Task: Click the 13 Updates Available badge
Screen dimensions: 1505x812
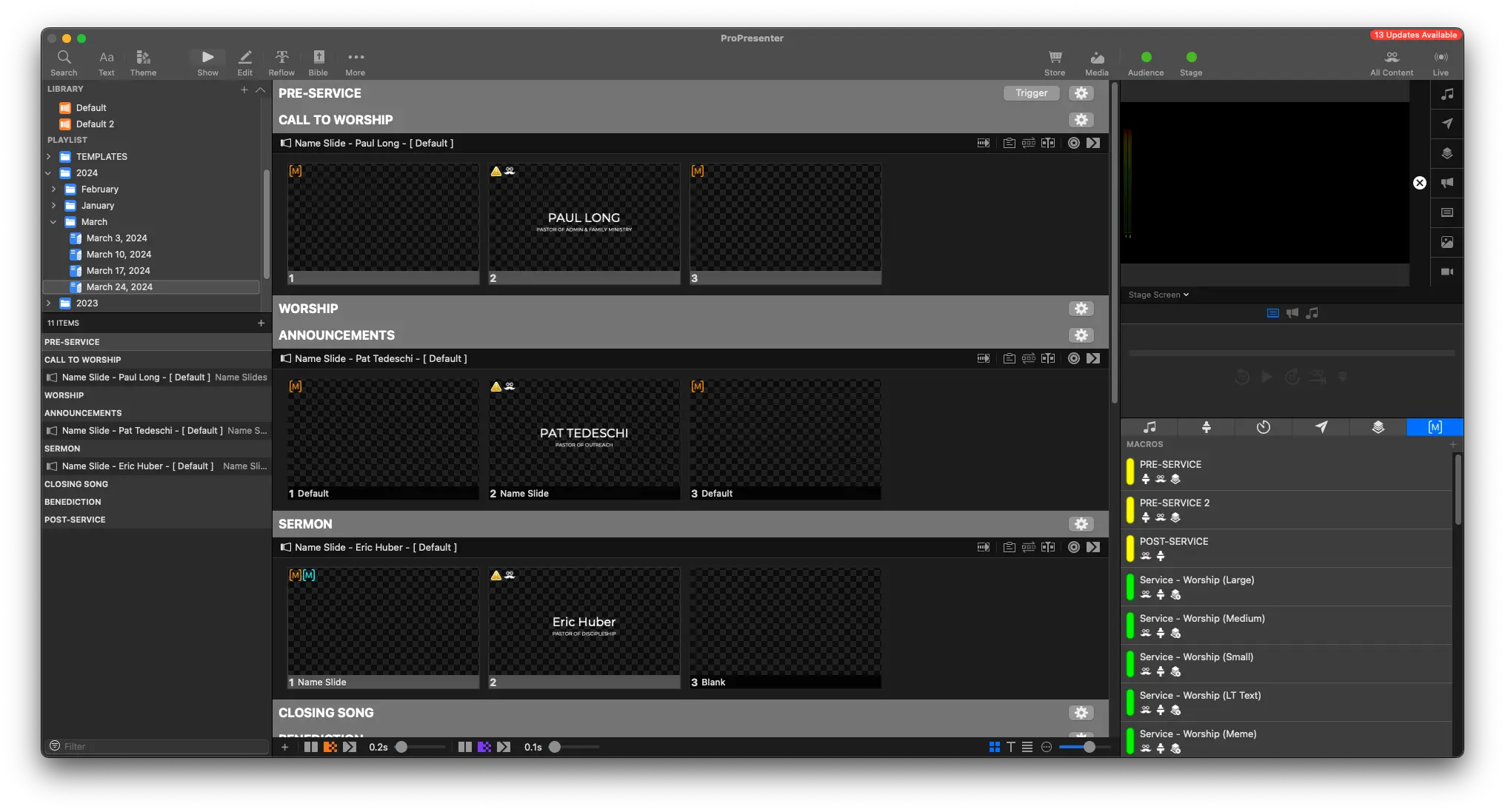Action: click(1415, 35)
